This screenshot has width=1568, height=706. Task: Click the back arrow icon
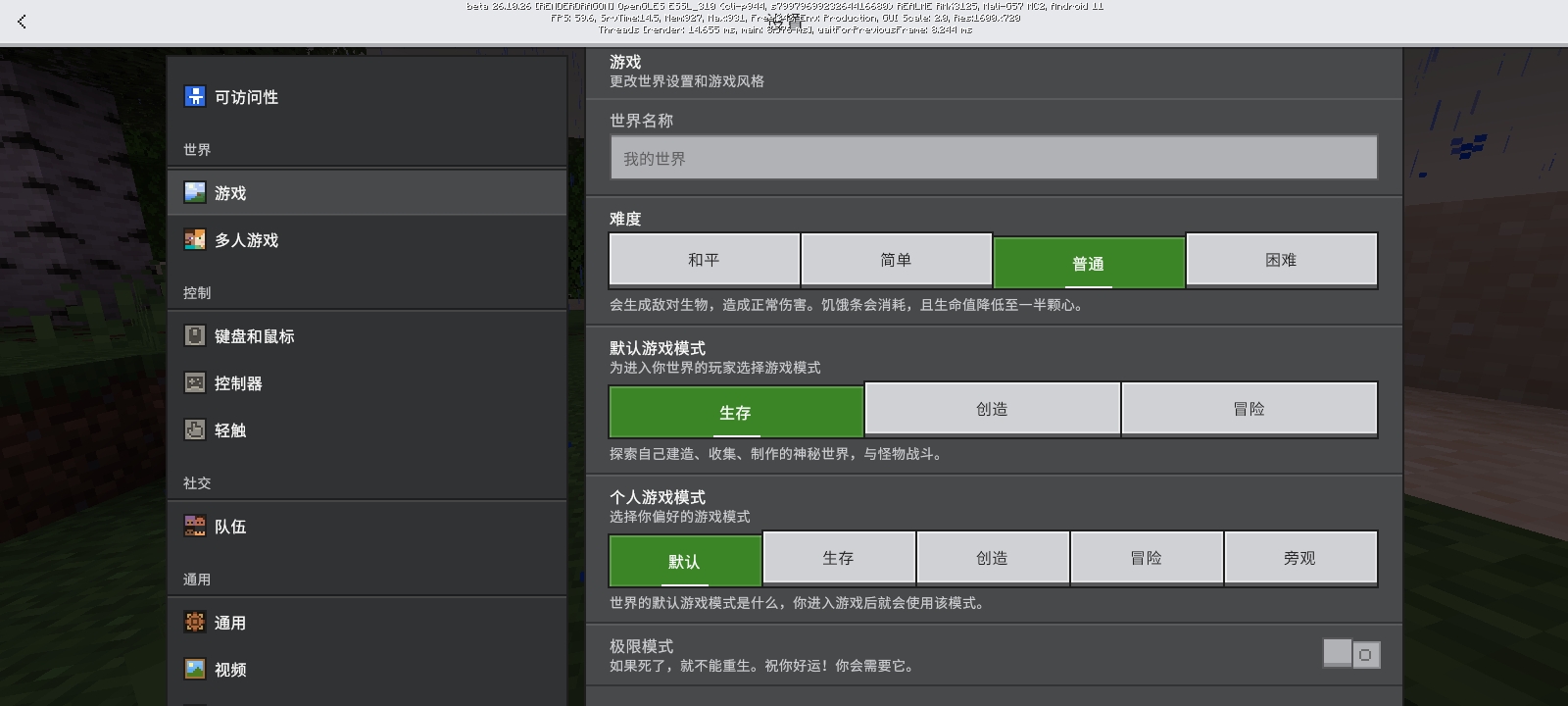[22, 22]
